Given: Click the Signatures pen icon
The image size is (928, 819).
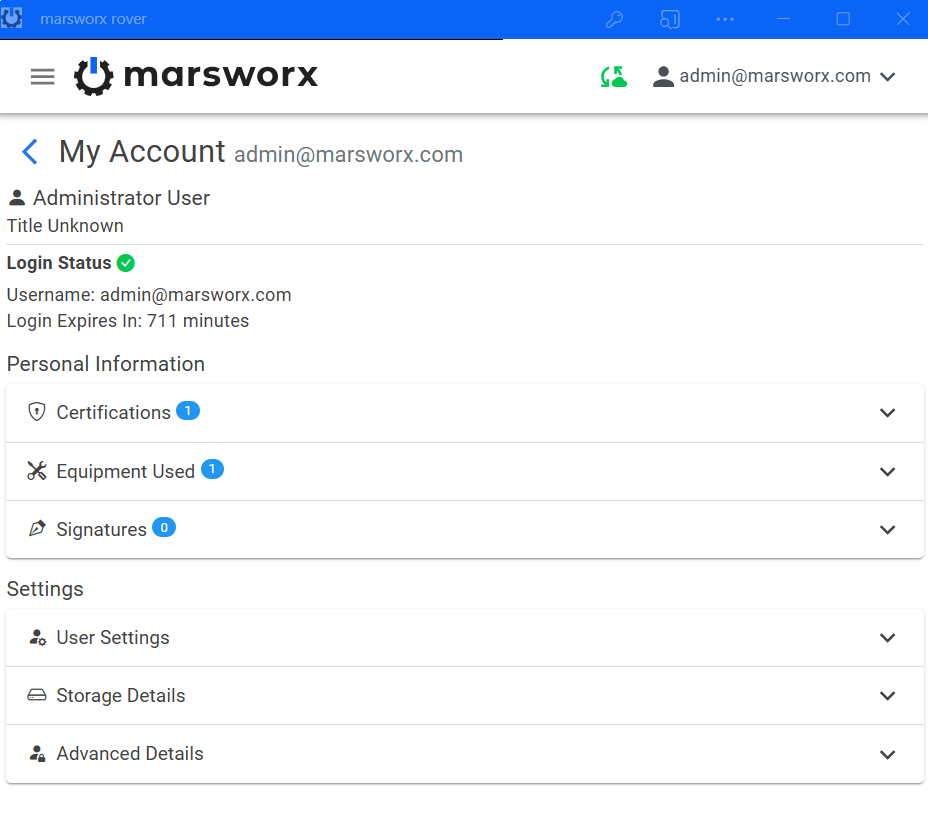Looking at the screenshot, I should pos(37,528).
